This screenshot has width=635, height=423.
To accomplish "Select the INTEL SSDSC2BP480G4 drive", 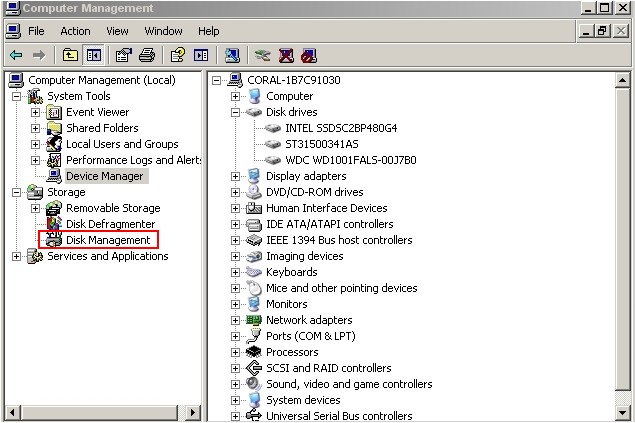I will [x=340, y=128].
